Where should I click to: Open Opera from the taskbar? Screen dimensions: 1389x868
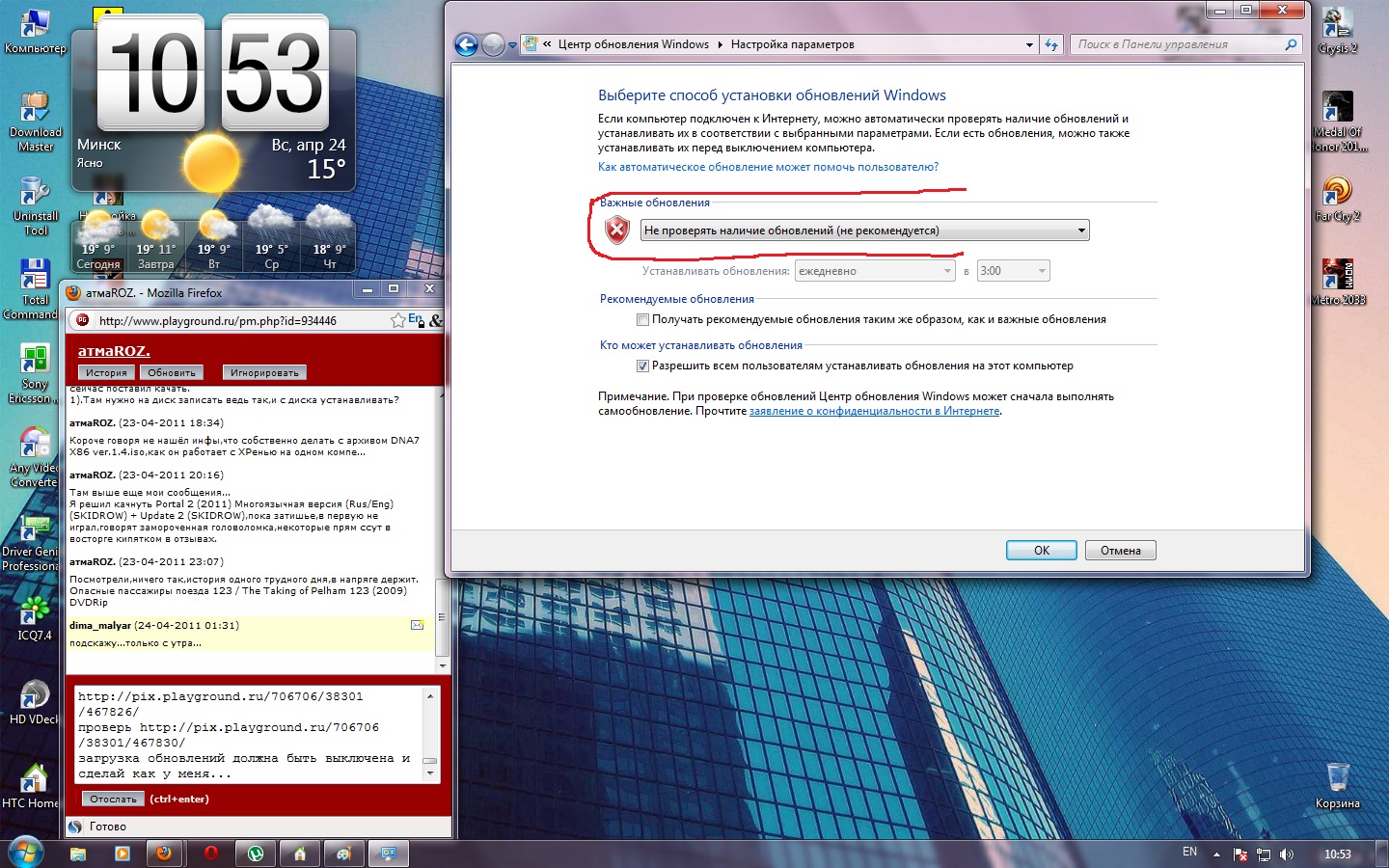[210, 854]
